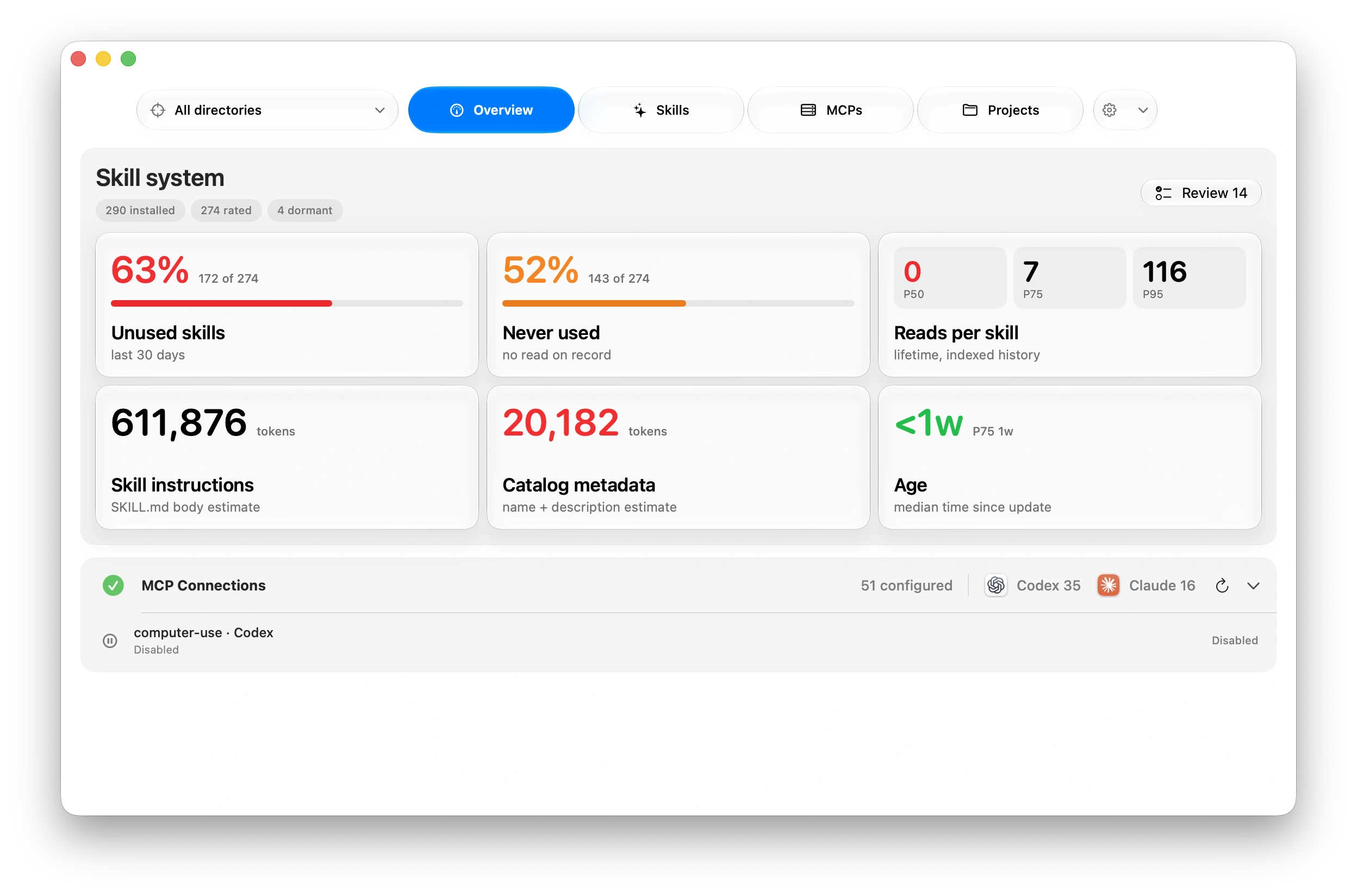
Task: Click the crosshair icon beside All directories
Action: tap(158, 110)
